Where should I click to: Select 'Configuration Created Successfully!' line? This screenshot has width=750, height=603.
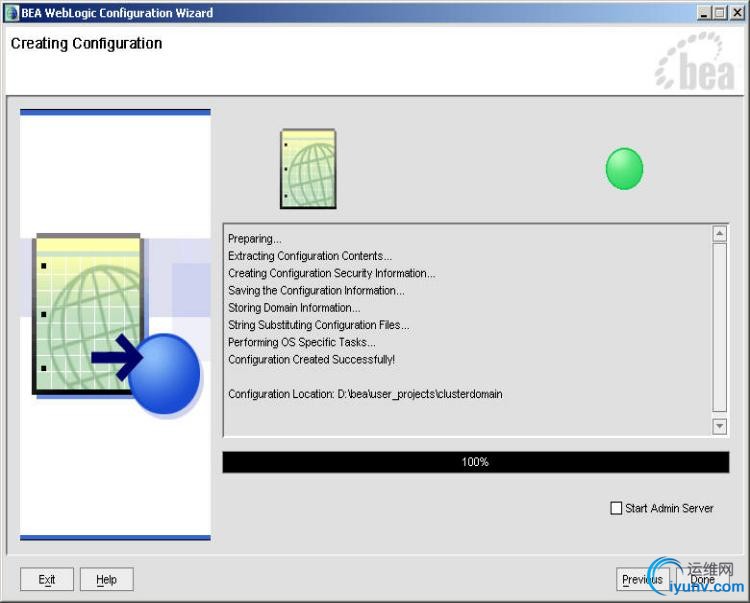pos(311,359)
